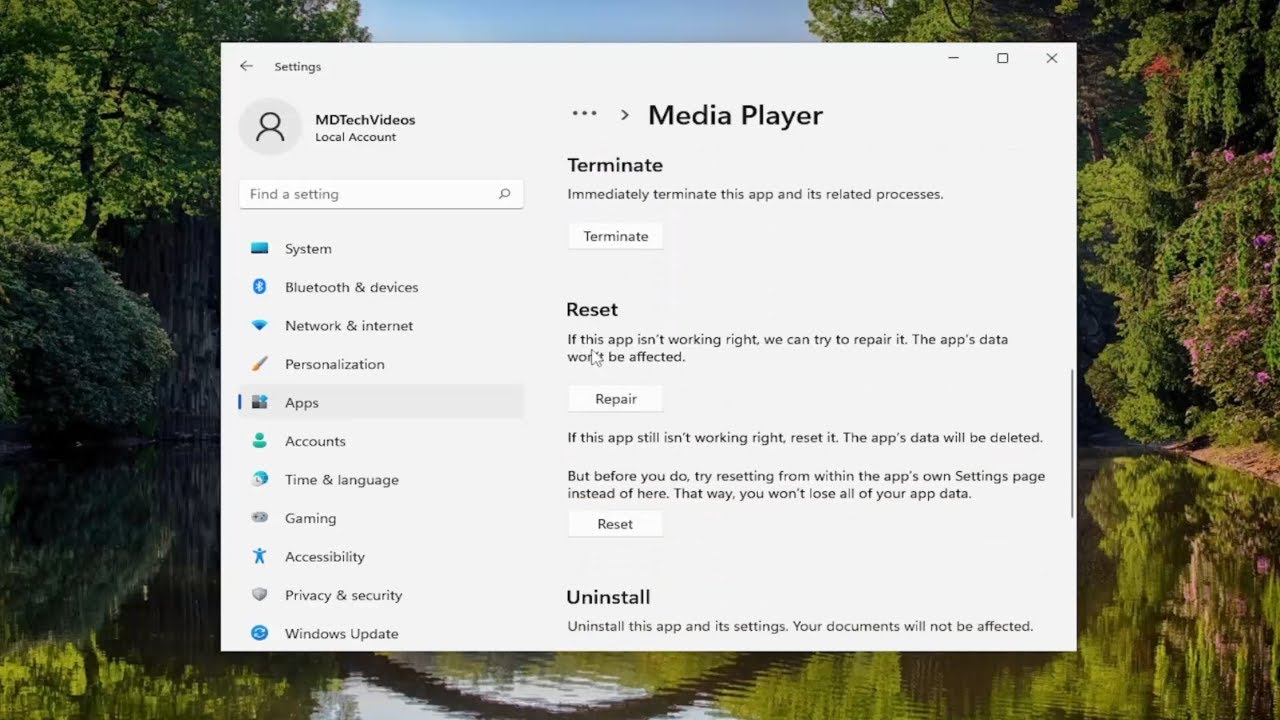Viewport: 1280px width, 720px height.
Task: Click inside the Find a setting field
Action: [x=381, y=194]
